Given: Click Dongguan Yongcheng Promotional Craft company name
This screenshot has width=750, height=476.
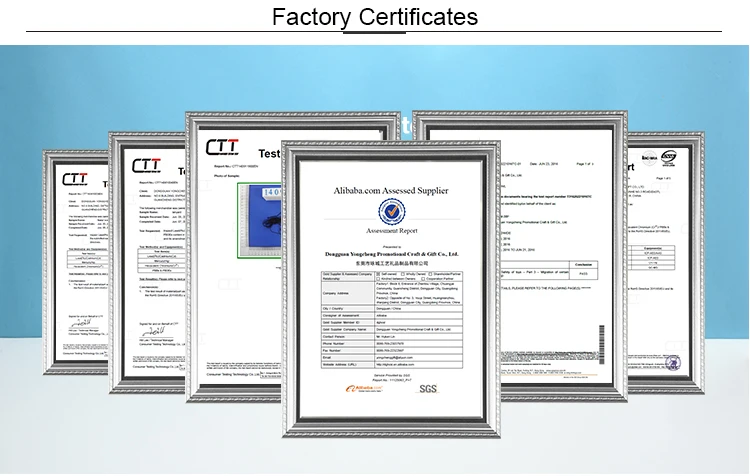Looking at the screenshot, I should tap(391, 254).
